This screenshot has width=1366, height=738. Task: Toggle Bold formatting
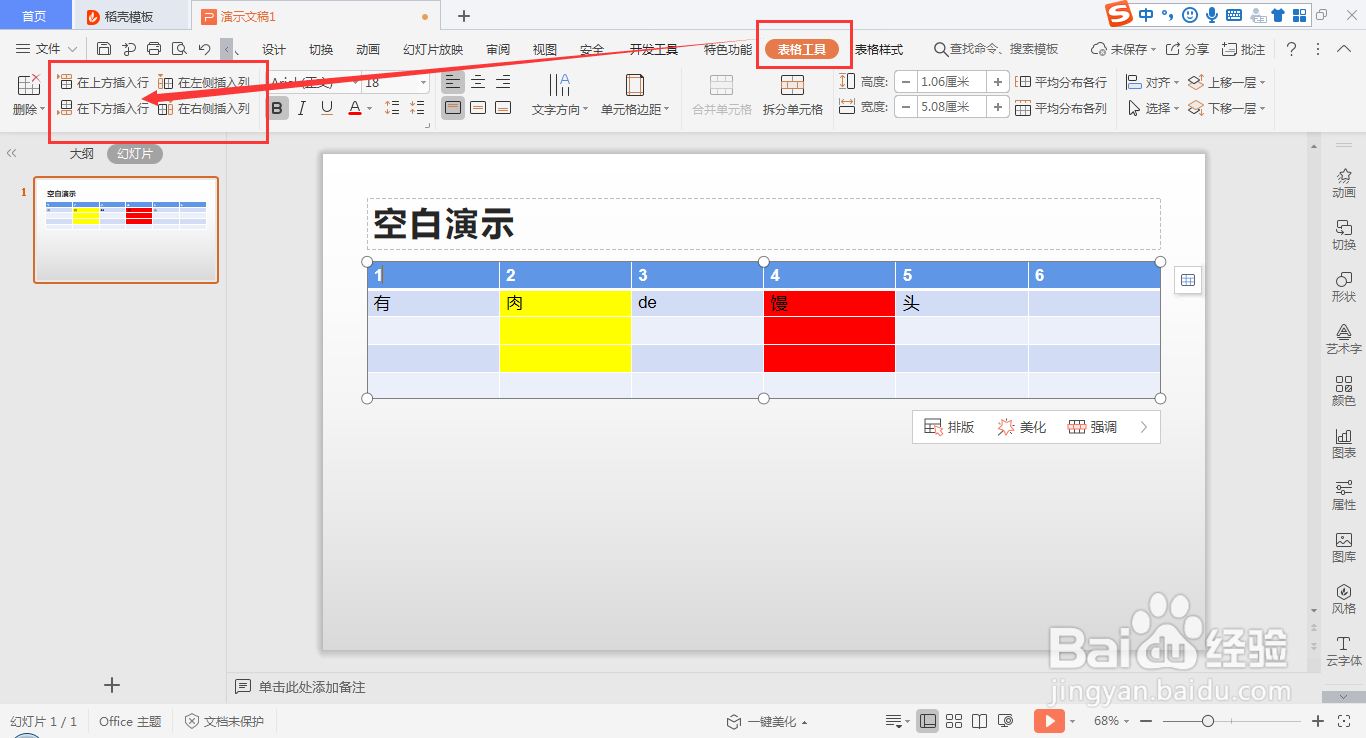pos(278,108)
